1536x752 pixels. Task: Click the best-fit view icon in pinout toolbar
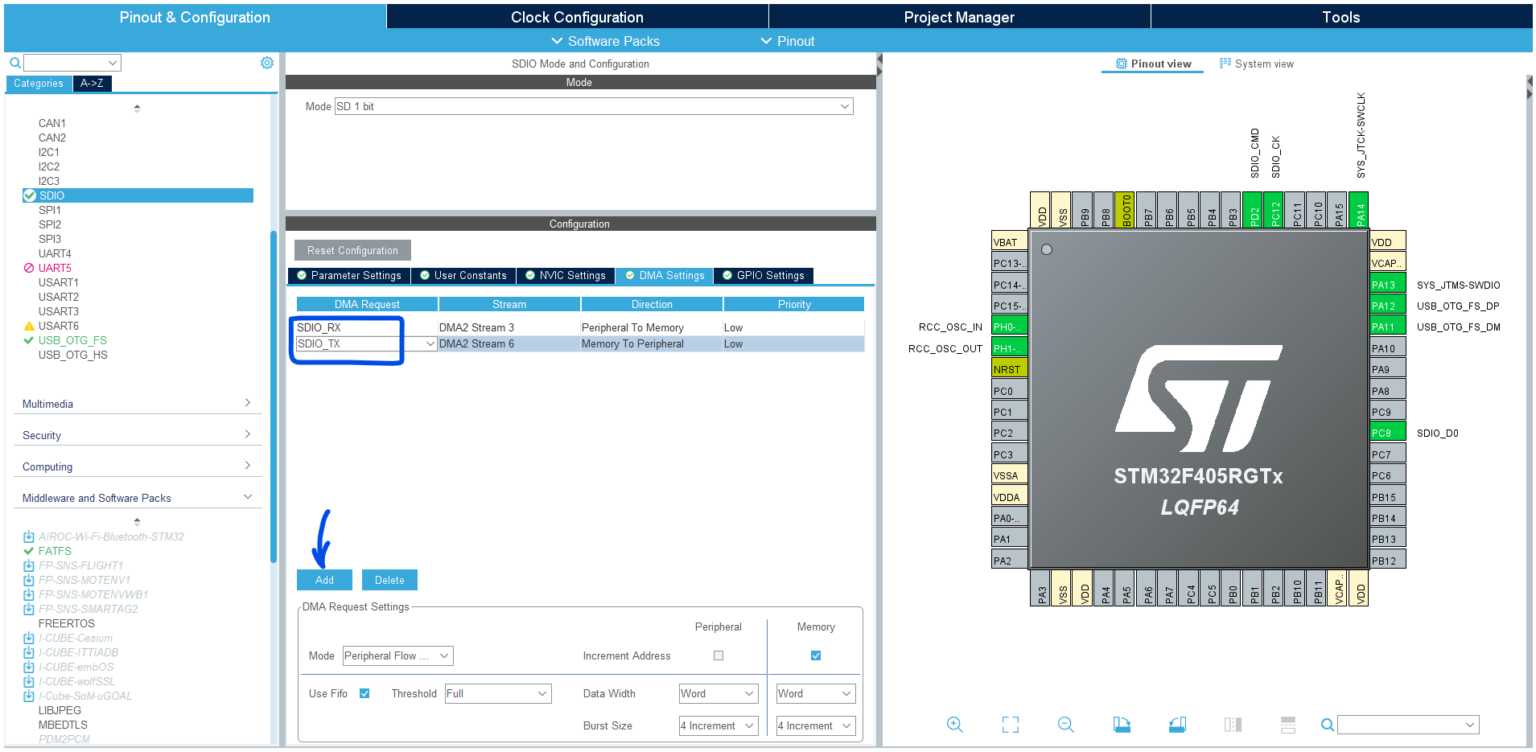1010,724
